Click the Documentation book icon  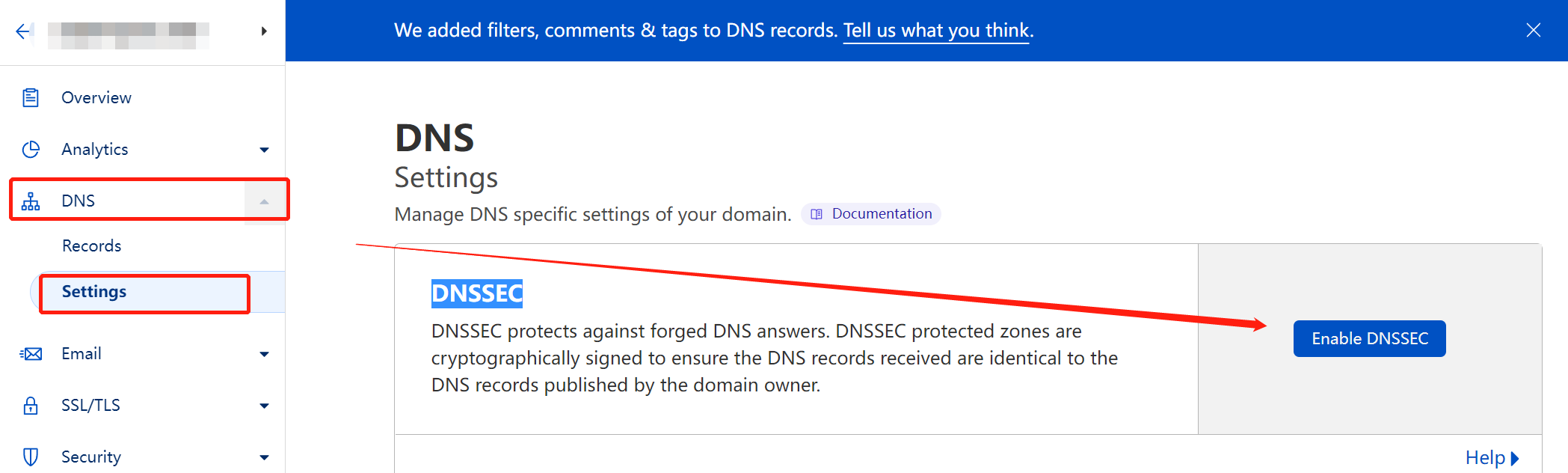817,214
